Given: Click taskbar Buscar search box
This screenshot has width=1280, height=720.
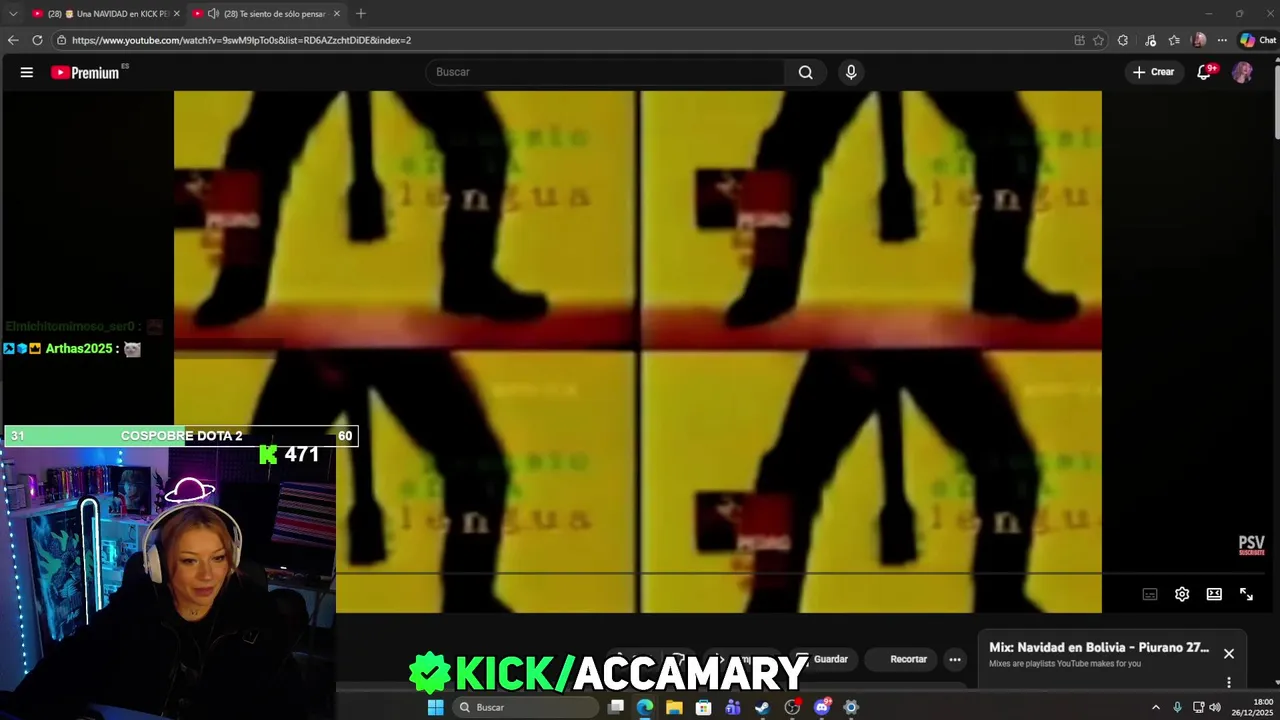Looking at the screenshot, I should click(524, 707).
